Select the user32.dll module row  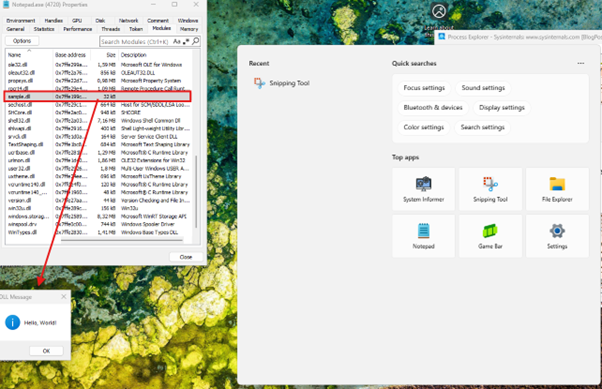tap(99, 168)
